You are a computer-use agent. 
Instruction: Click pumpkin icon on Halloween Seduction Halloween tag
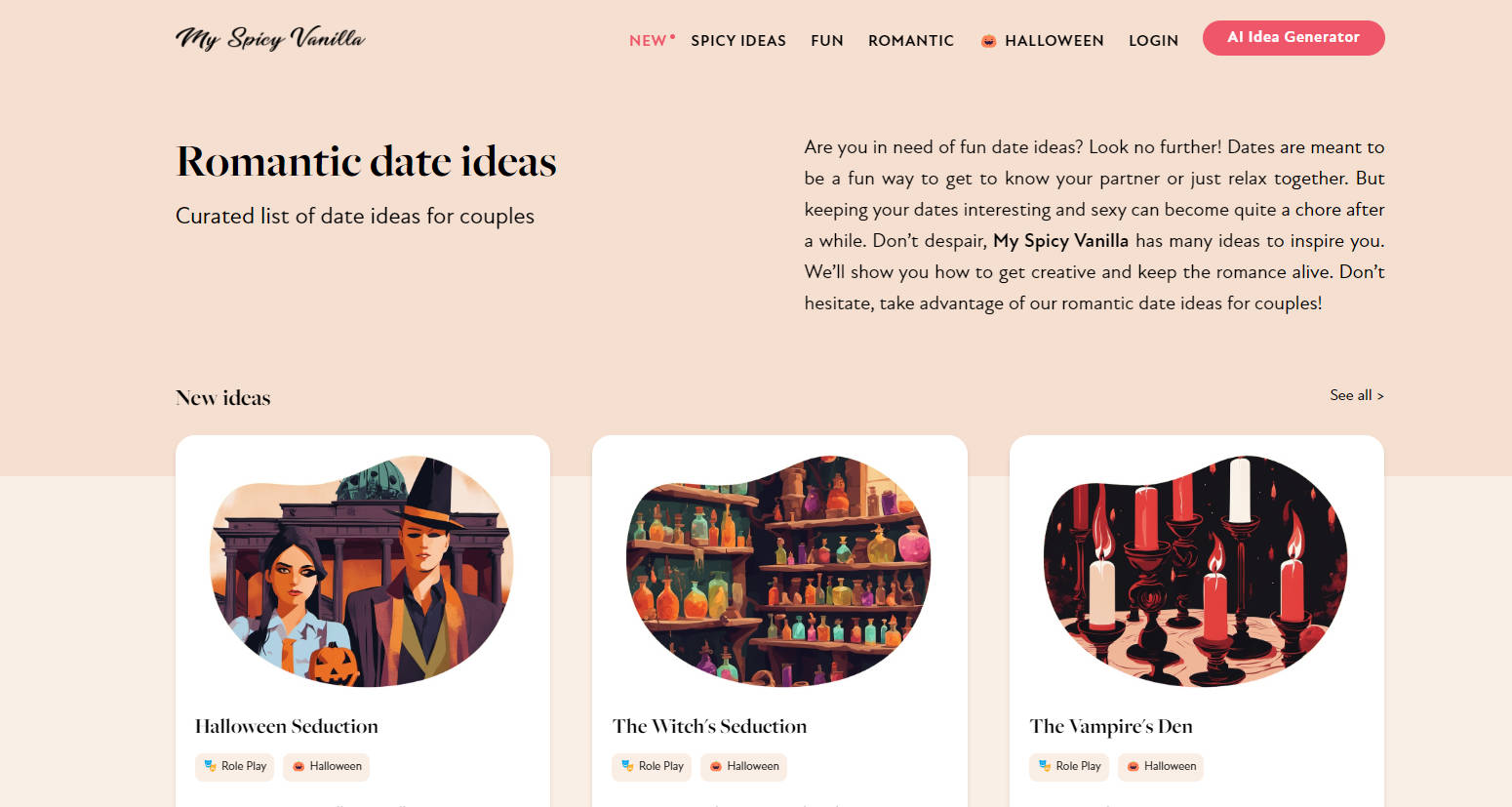(298, 766)
